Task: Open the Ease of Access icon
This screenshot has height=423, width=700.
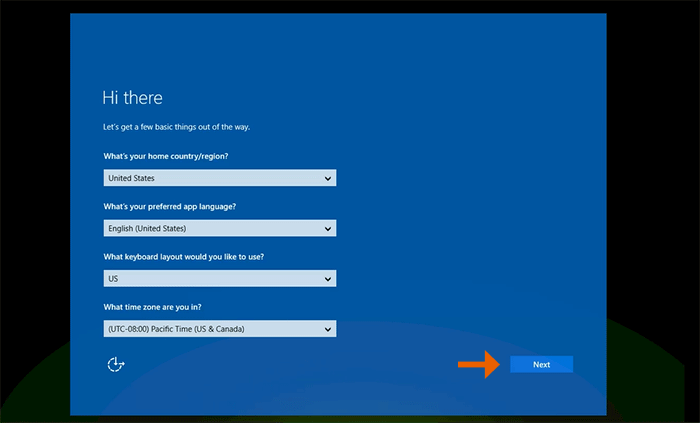Action: pyautogui.click(x=116, y=365)
